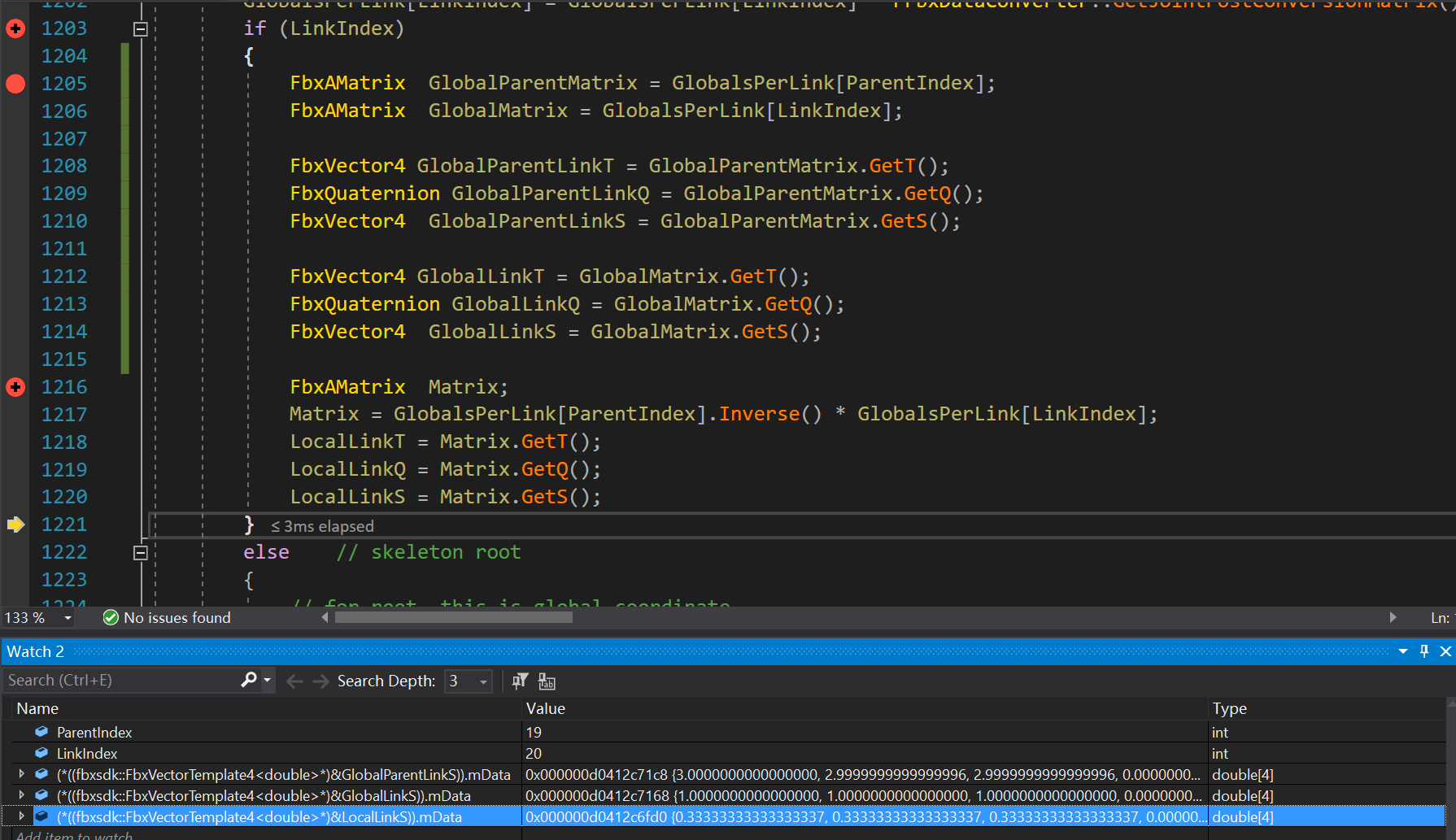Collapse the else skeleton root block
The width and height of the screenshot is (1456, 840).
(141, 553)
